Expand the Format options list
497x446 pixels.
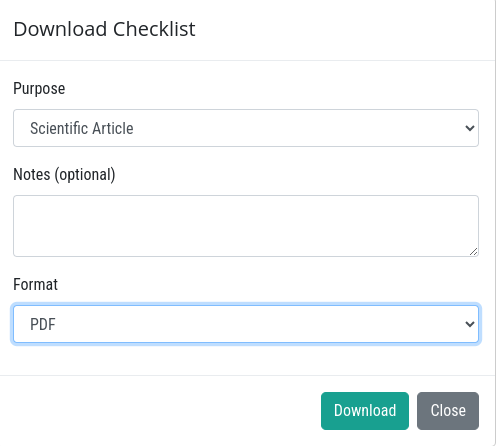(246, 324)
